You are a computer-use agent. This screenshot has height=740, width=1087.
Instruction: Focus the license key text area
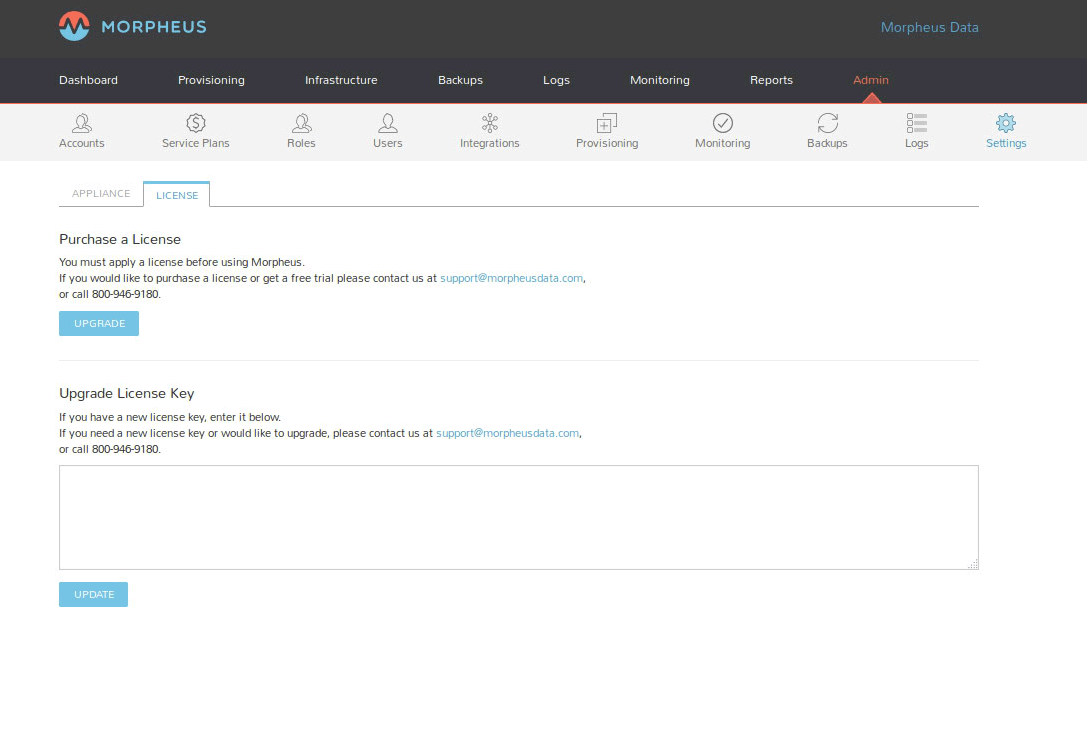(518, 517)
